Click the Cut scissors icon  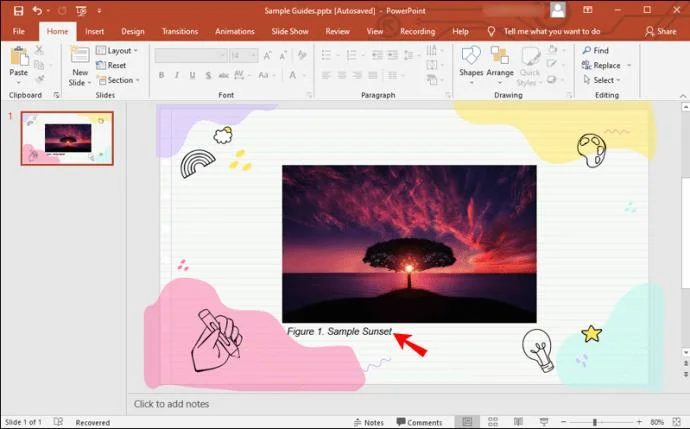[x=39, y=50]
